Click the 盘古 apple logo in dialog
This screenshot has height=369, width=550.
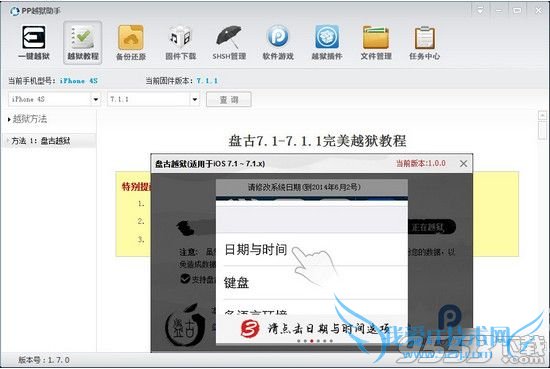coord(185,326)
